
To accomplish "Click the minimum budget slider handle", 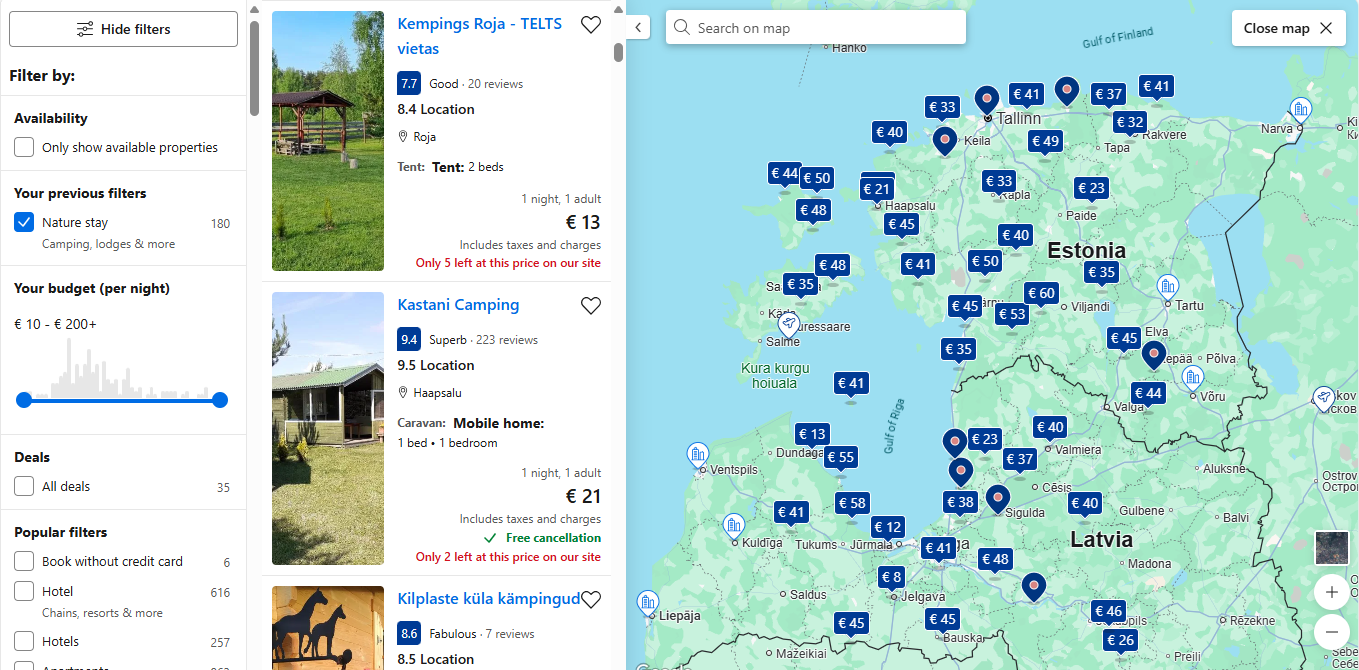I will [24, 400].
